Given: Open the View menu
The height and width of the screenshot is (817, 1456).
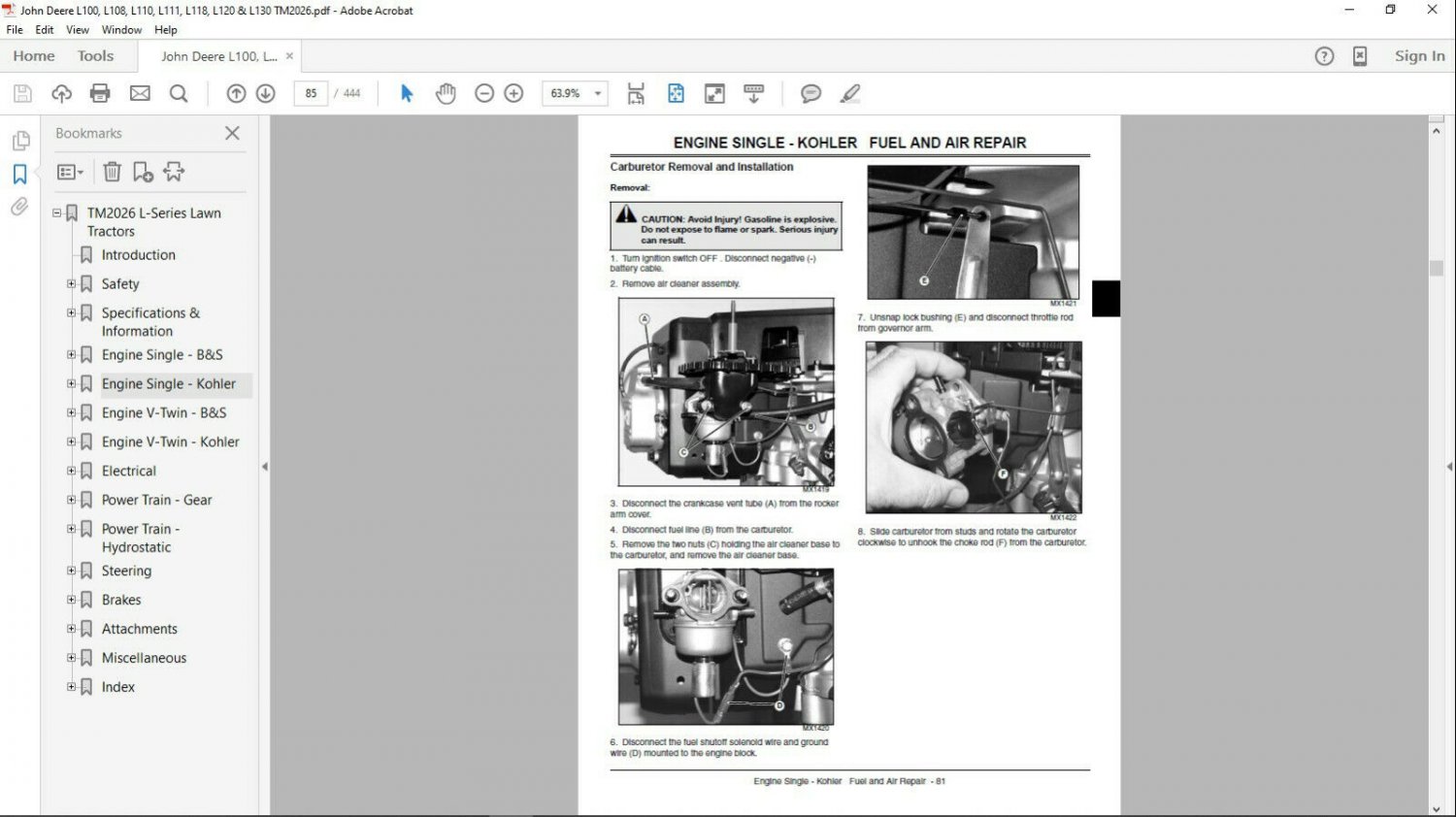Looking at the screenshot, I should 78,30.
